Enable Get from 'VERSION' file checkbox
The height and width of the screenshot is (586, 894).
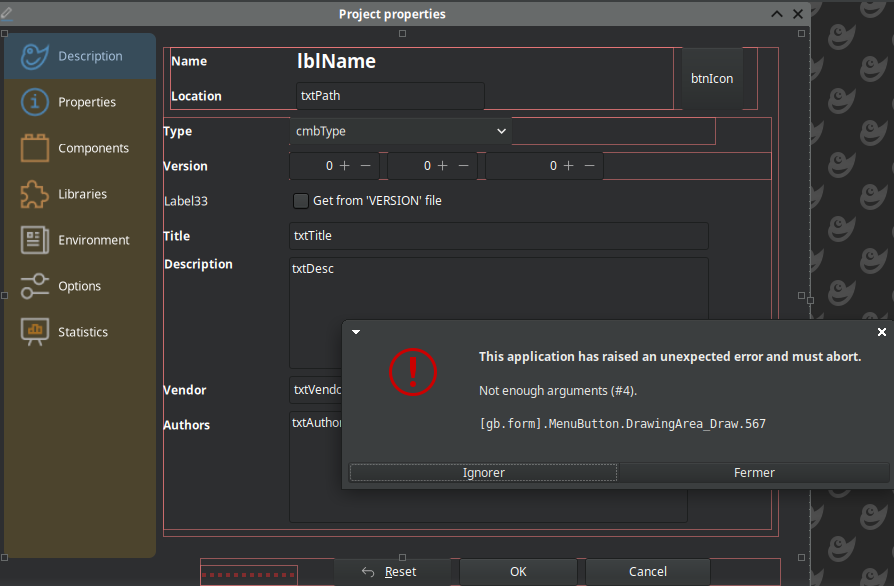[x=300, y=201]
